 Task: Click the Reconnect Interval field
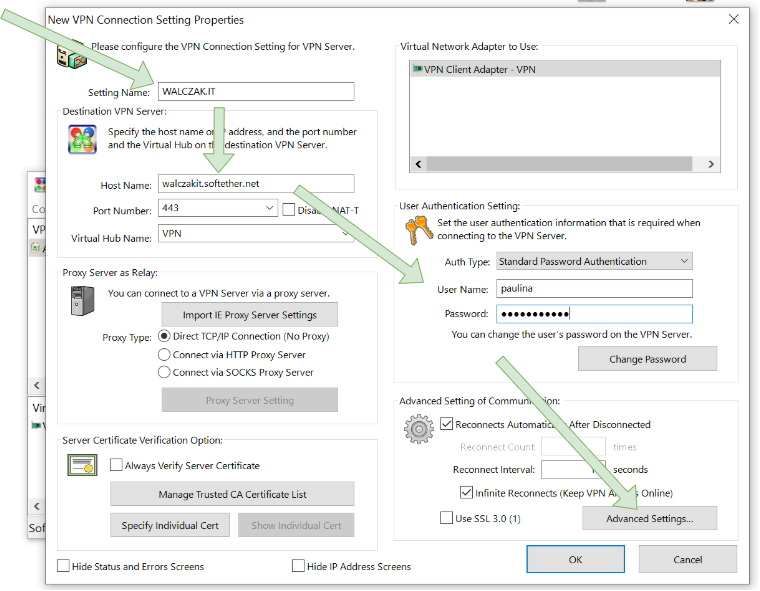(573, 469)
